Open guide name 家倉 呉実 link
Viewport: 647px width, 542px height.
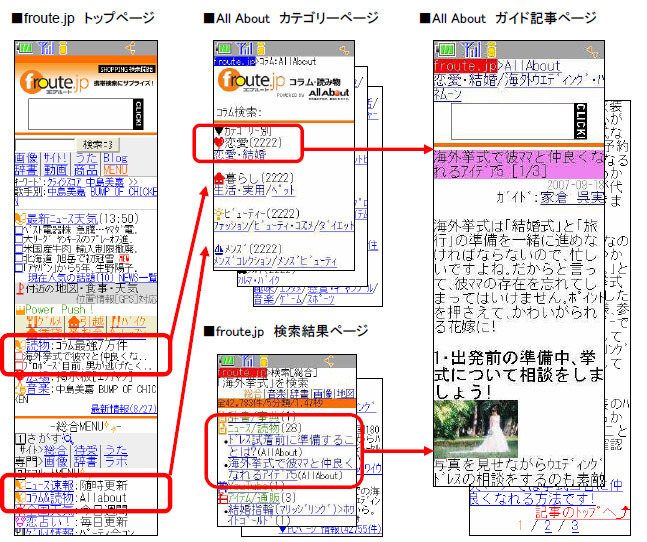click(572, 198)
